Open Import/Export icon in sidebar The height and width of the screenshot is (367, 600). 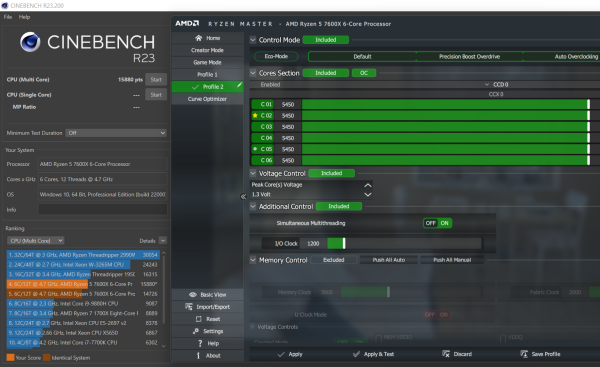pos(189,307)
